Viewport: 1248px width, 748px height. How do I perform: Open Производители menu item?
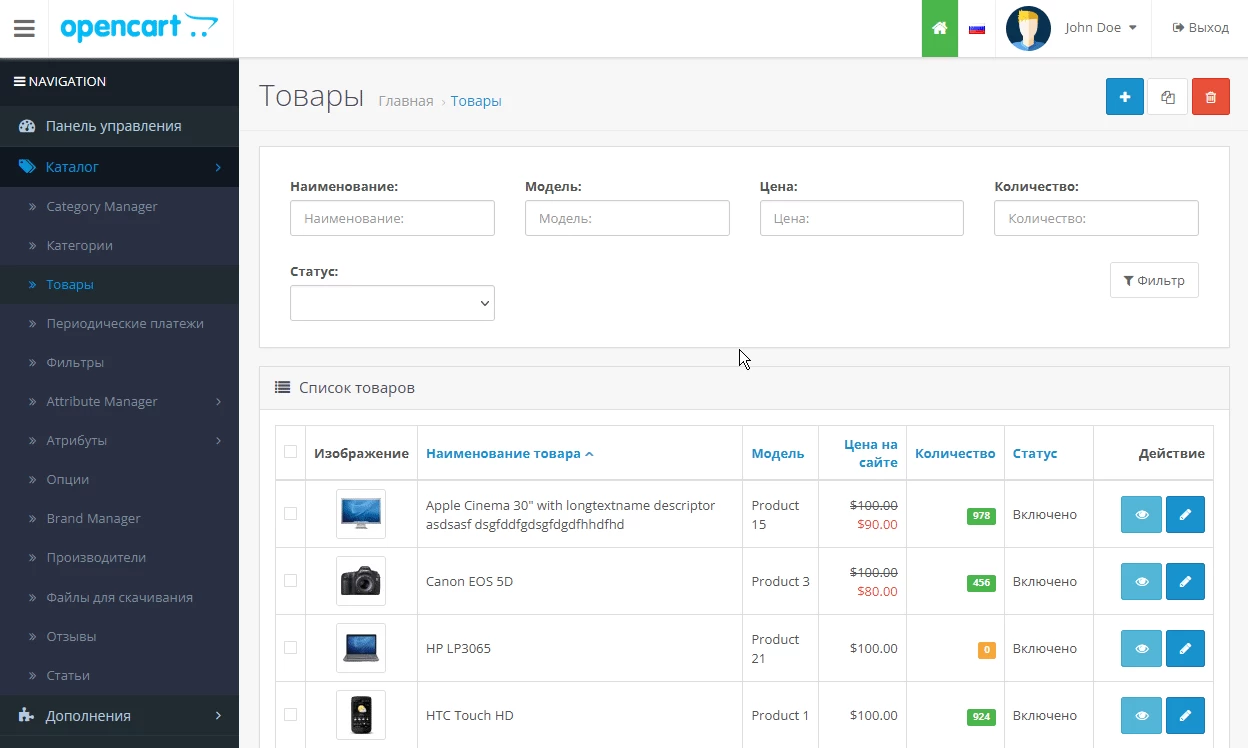[119, 557]
